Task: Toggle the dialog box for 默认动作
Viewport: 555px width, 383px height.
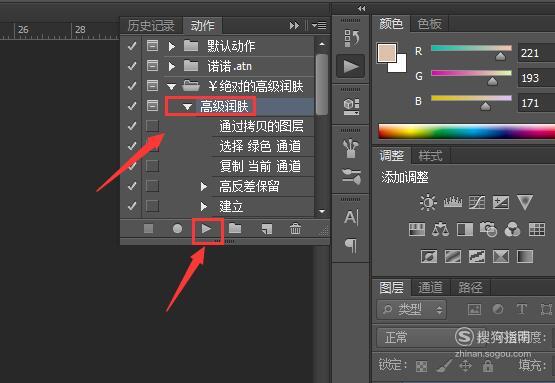Action: click(x=153, y=46)
